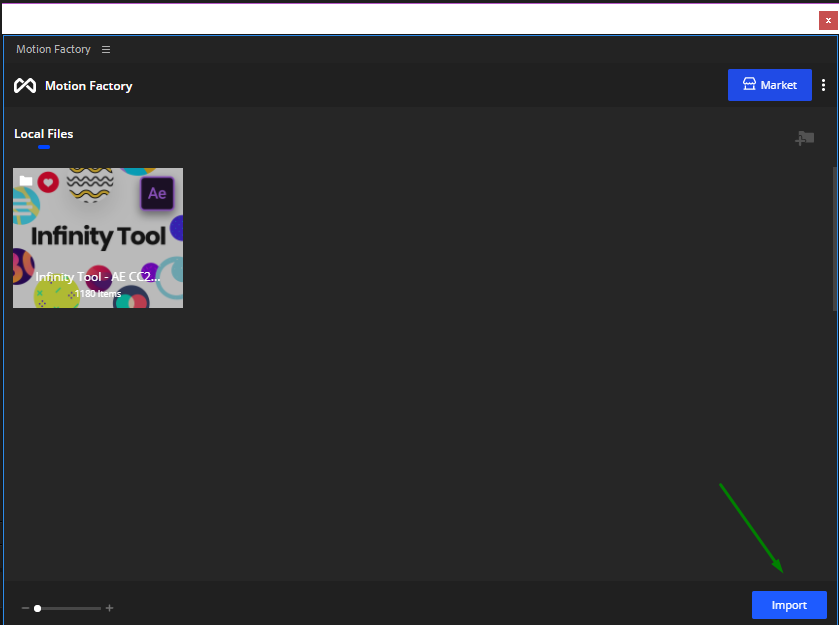The image size is (839, 625).
Task: Increase thumbnail size with plus icon
Action: click(109, 608)
